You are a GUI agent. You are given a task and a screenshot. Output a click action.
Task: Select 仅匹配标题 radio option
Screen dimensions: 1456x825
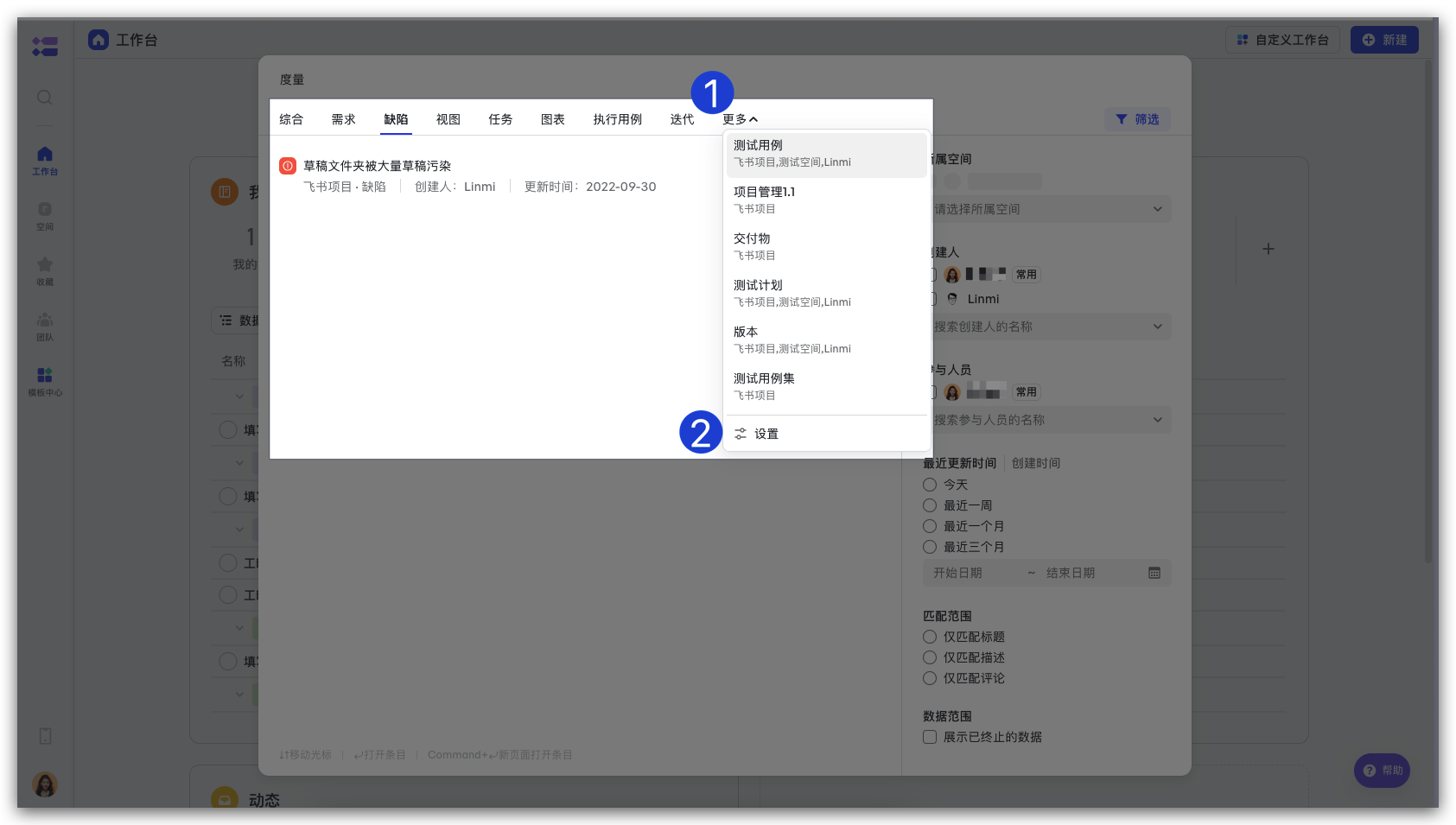(x=930, y=637)
